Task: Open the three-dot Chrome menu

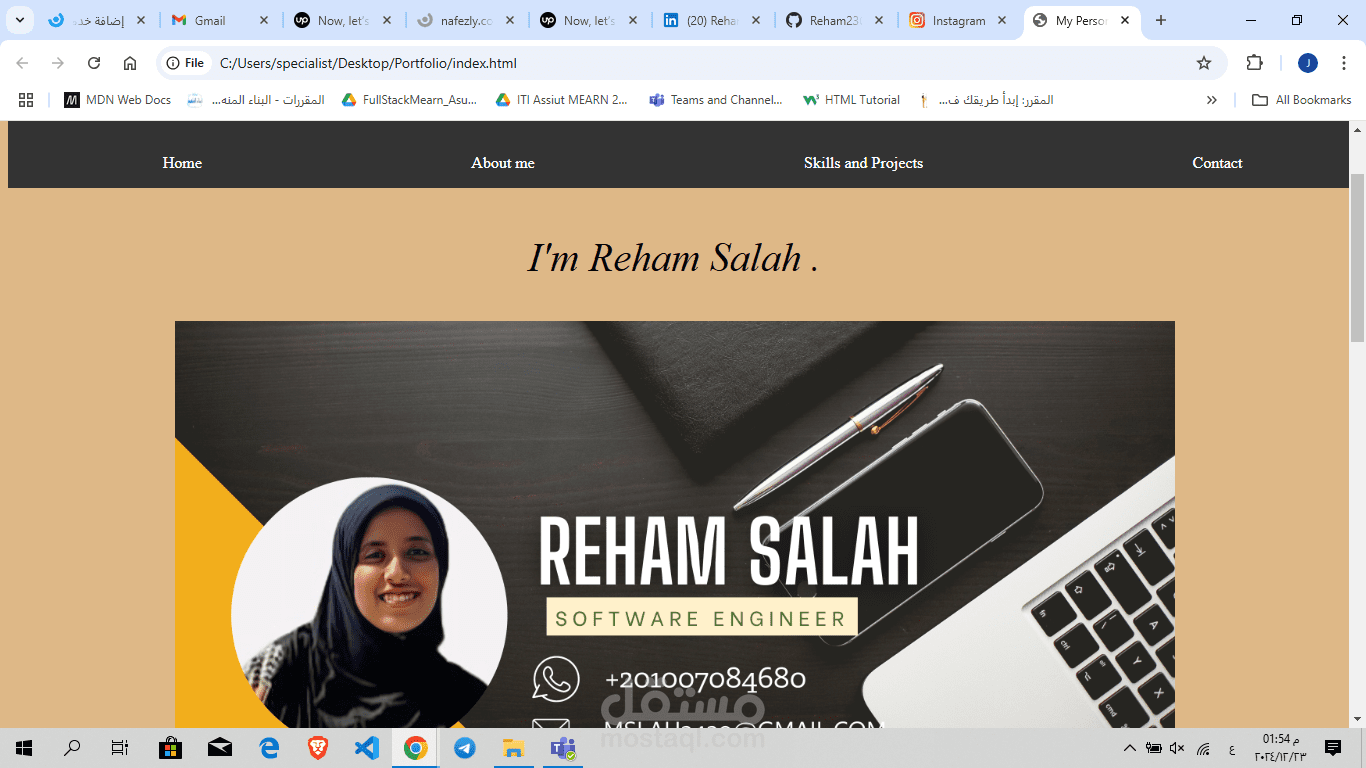Action: tap(1343, 63)
